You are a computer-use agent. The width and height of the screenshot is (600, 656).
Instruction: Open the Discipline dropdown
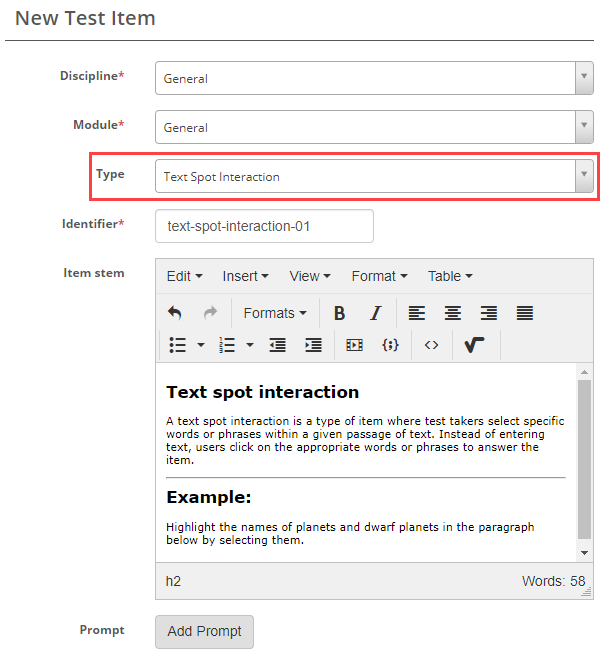[x=374, y=79]
